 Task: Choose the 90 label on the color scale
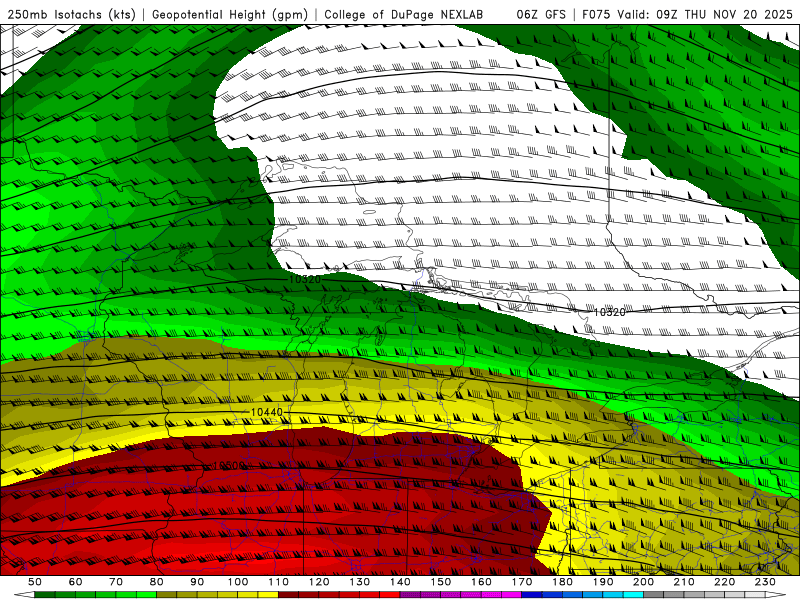[x=197, y=582]
